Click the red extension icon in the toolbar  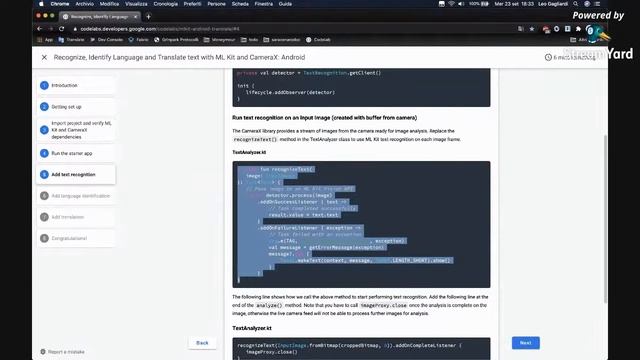point(546,29)
